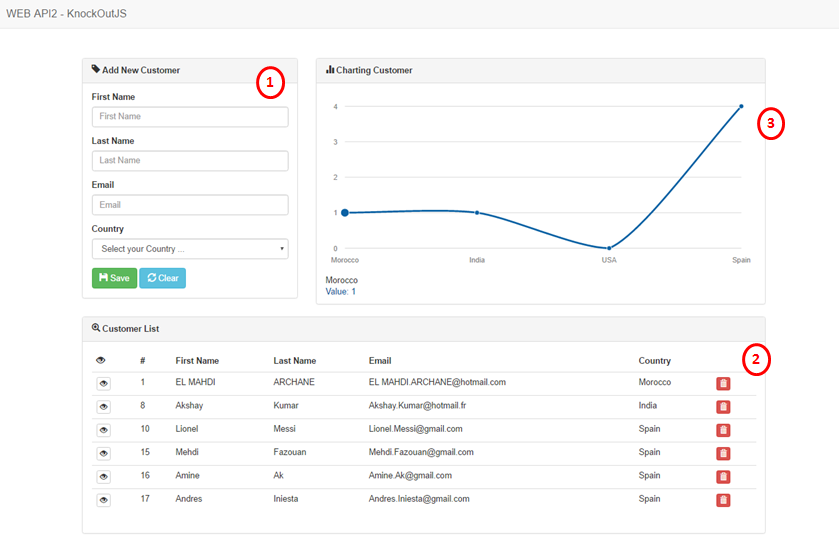View Andres Iniesta using eye icon
Image resolution: width=839 pixels, height=555 pixels.
coord(103,500)
